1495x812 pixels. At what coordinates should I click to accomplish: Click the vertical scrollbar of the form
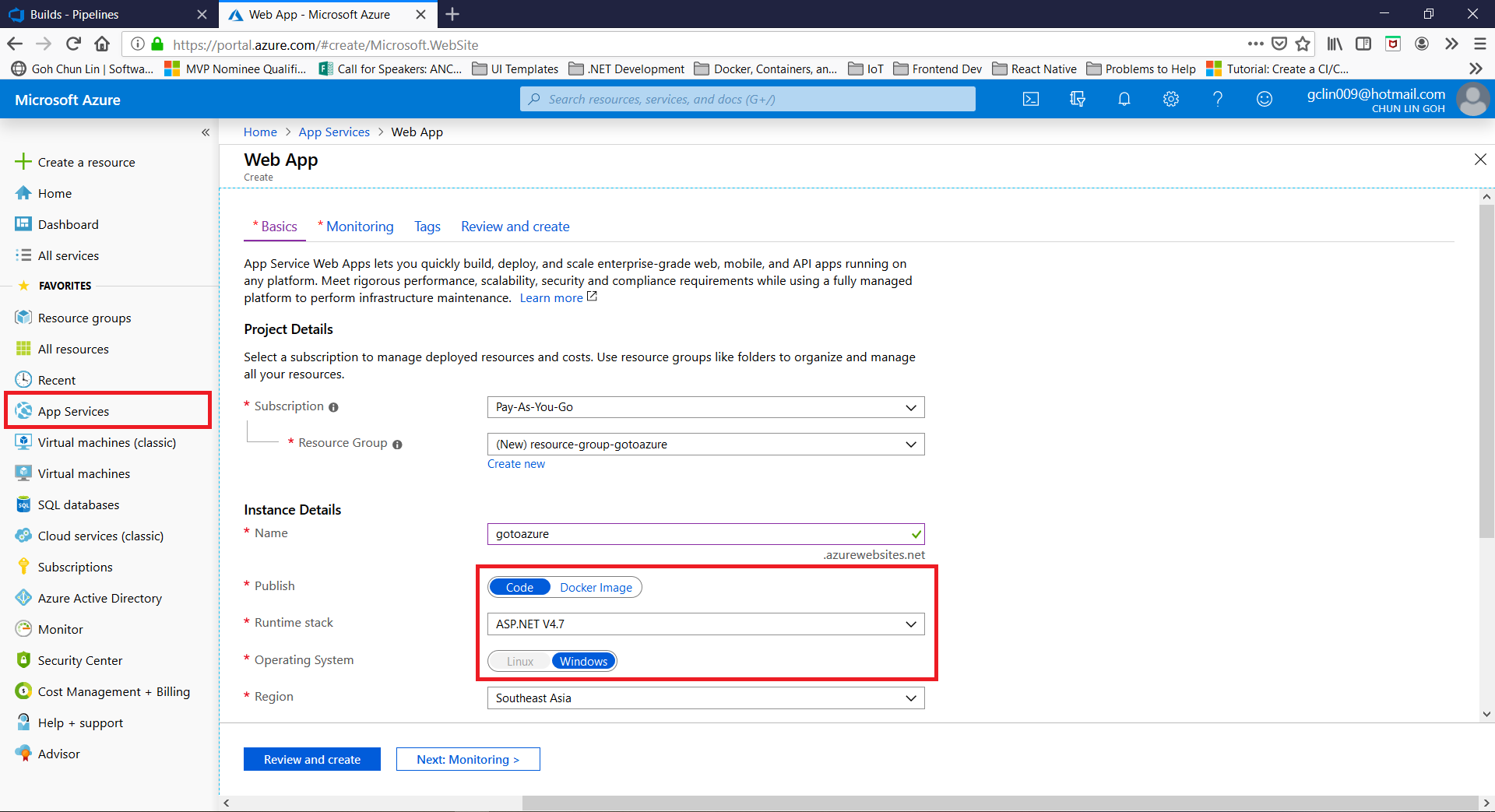[x=1486, y=371]
